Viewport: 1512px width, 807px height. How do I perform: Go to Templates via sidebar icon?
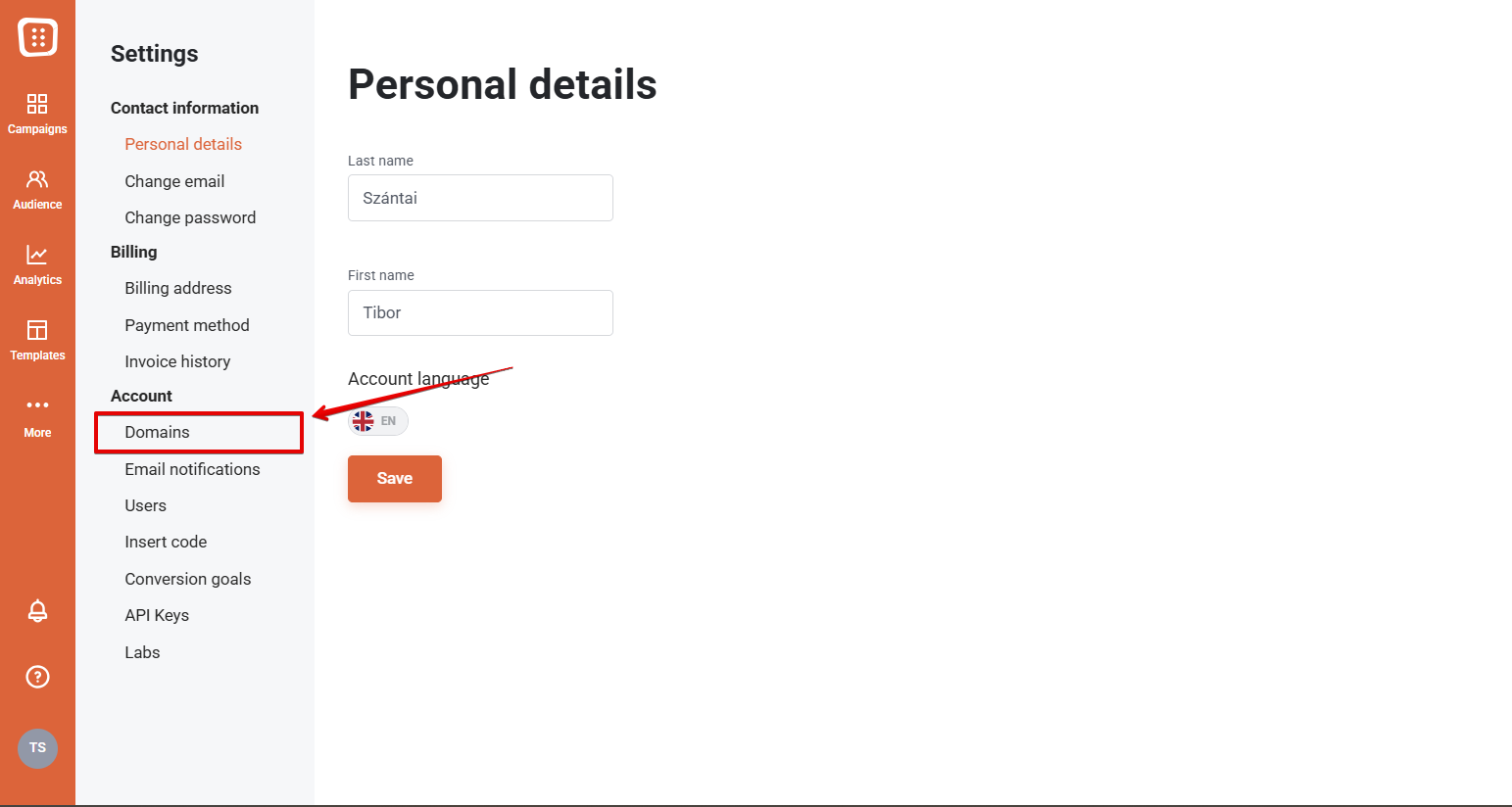coord(37,337)
